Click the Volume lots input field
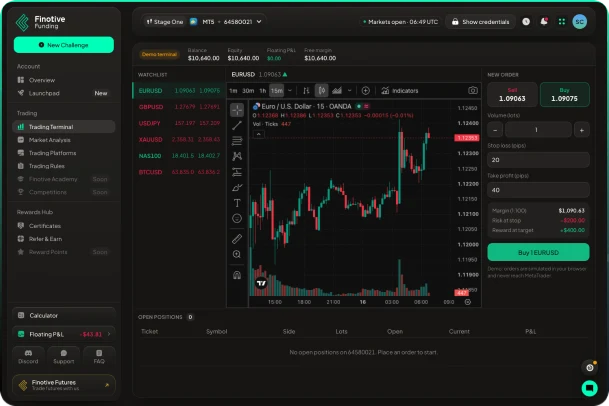The width and height of the screenshot is (609, 406). [x=538, y=130]
